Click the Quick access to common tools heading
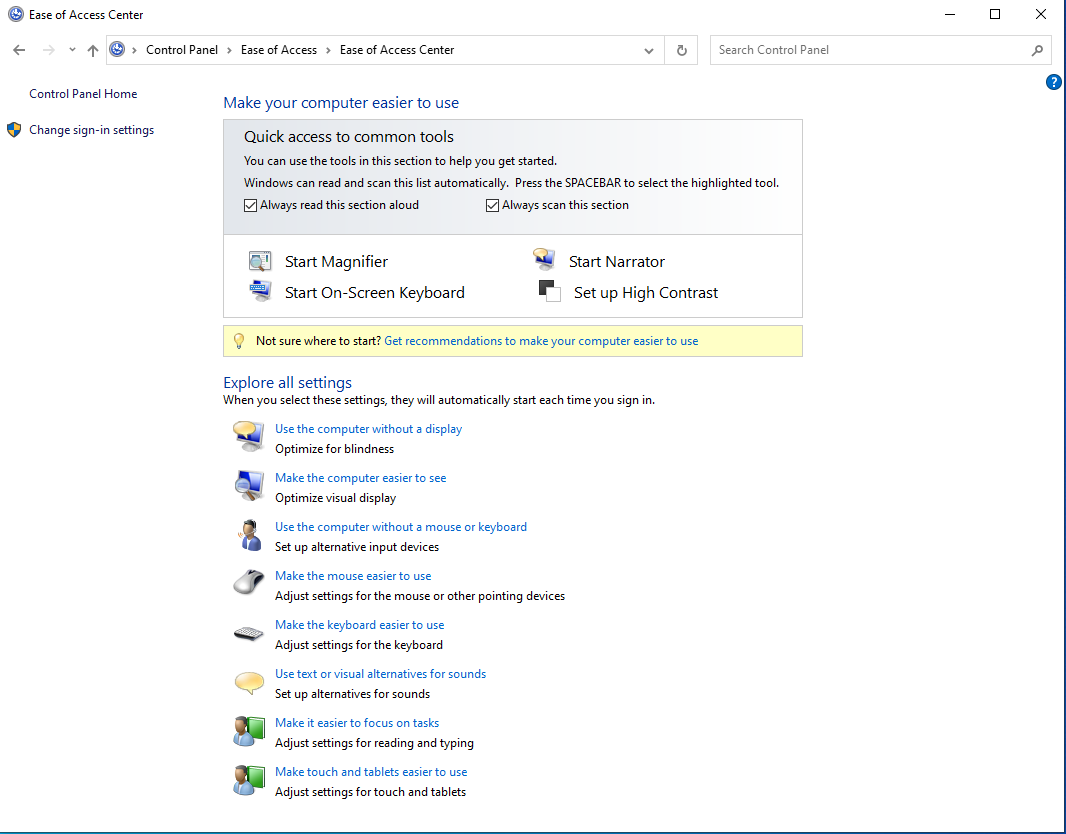The height and width of the screenshot is (834, 1066). pos(349,137)
